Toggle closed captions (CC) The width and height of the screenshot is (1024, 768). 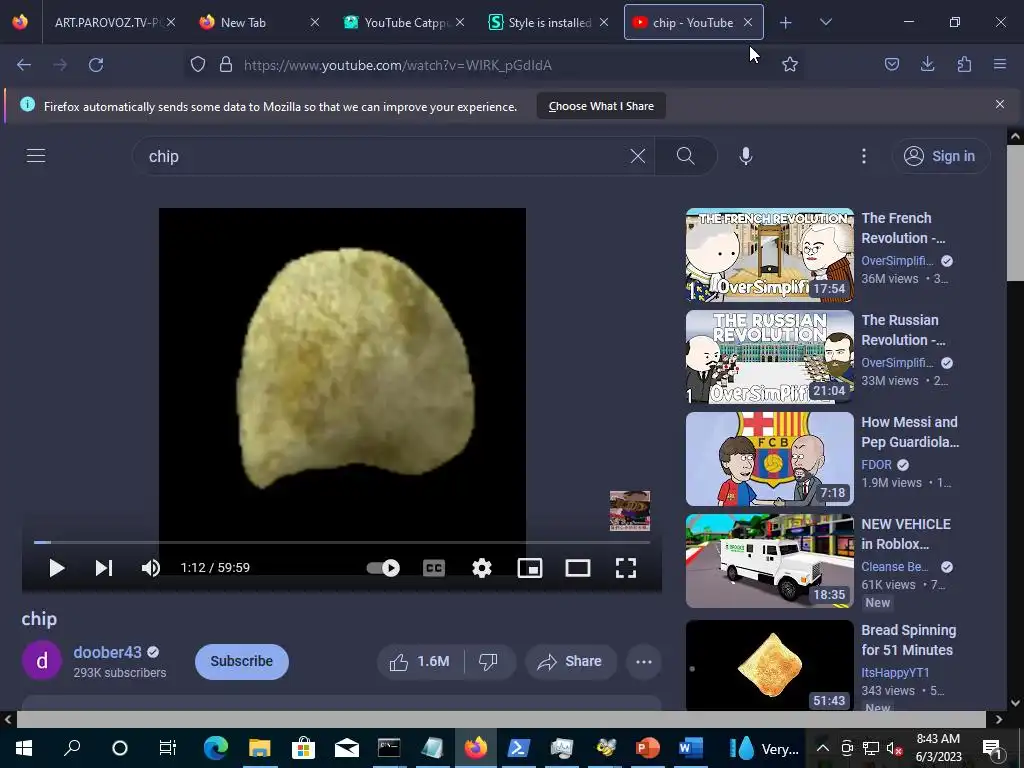click(x=434, y=568)
